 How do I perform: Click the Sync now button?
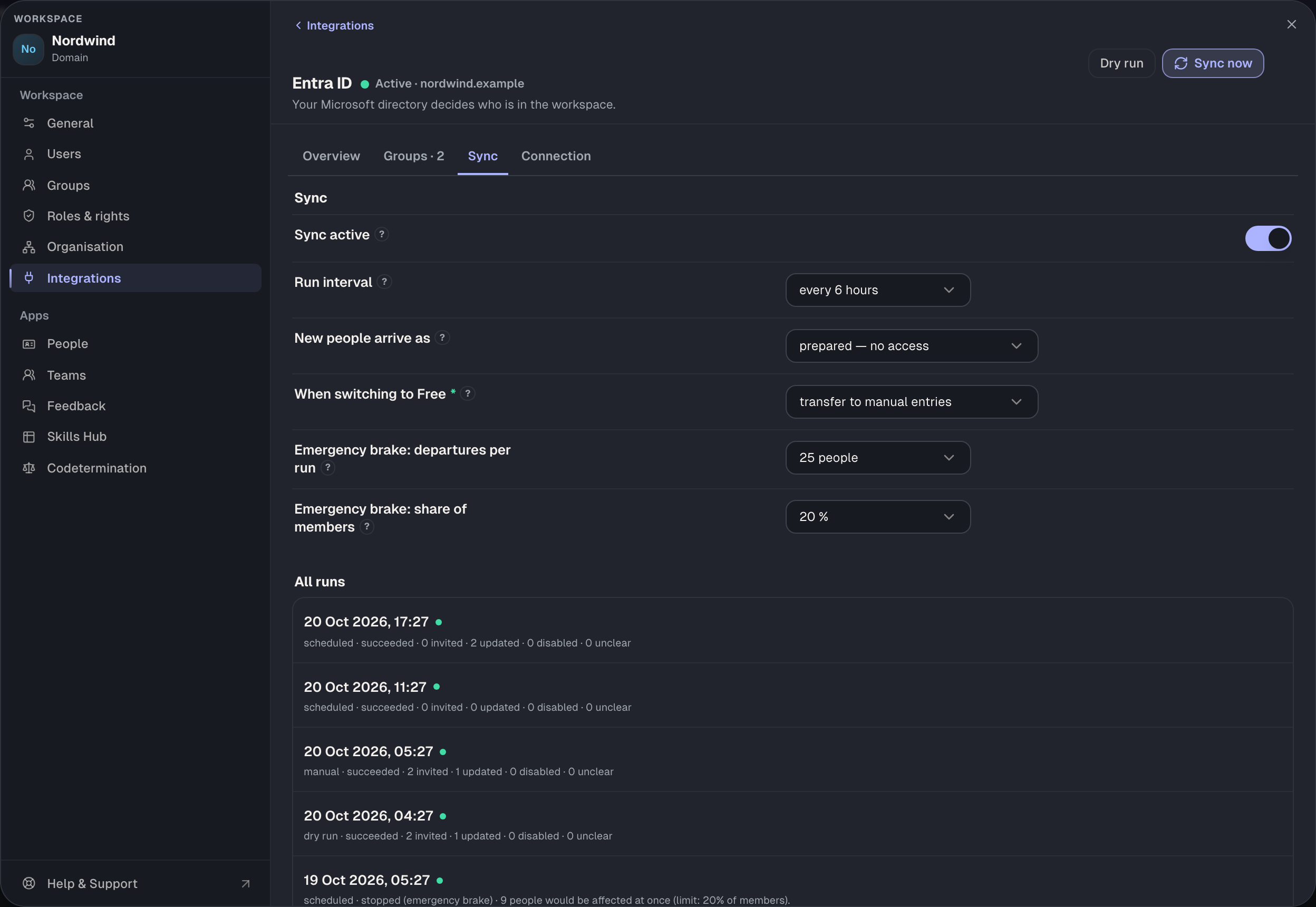tap(1213, 63)
